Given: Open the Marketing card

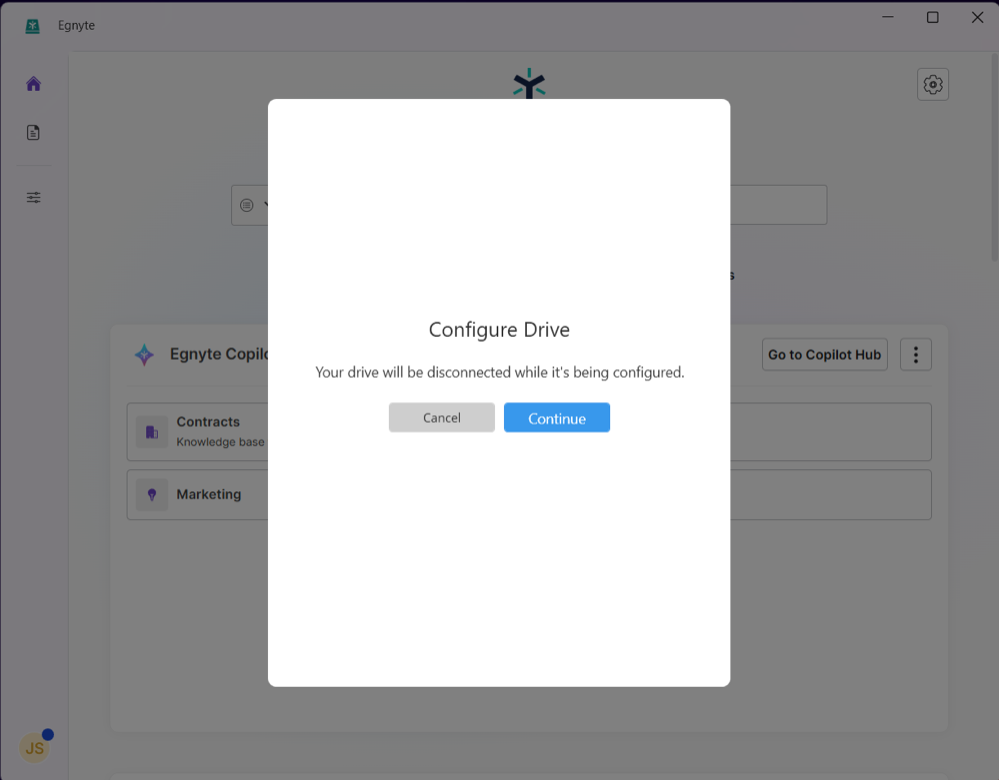Looking at the screenshot, I should 529,495.
